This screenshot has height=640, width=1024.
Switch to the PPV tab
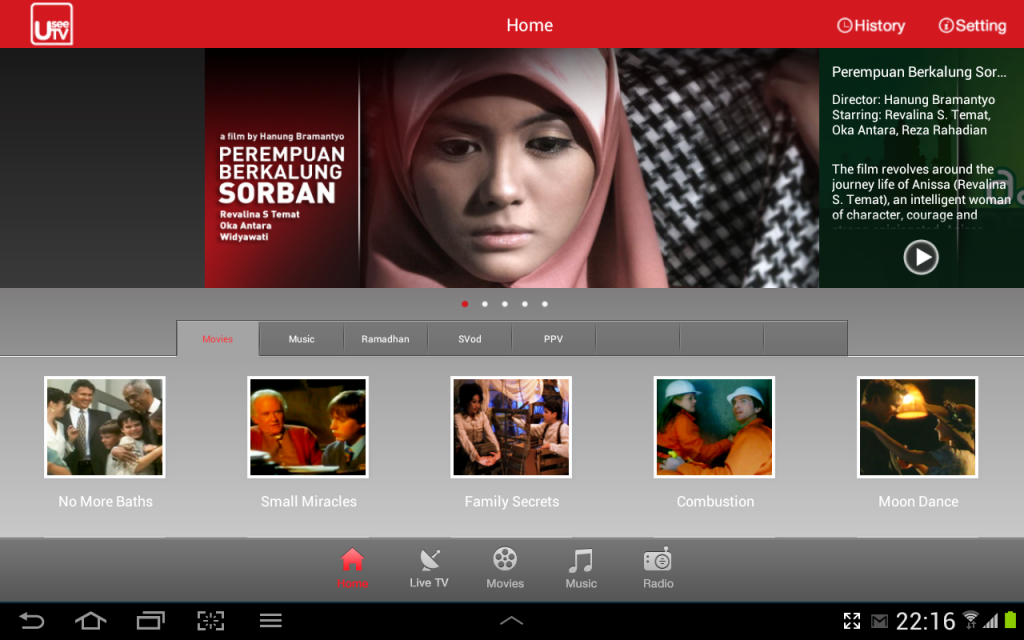coord(553,339)
